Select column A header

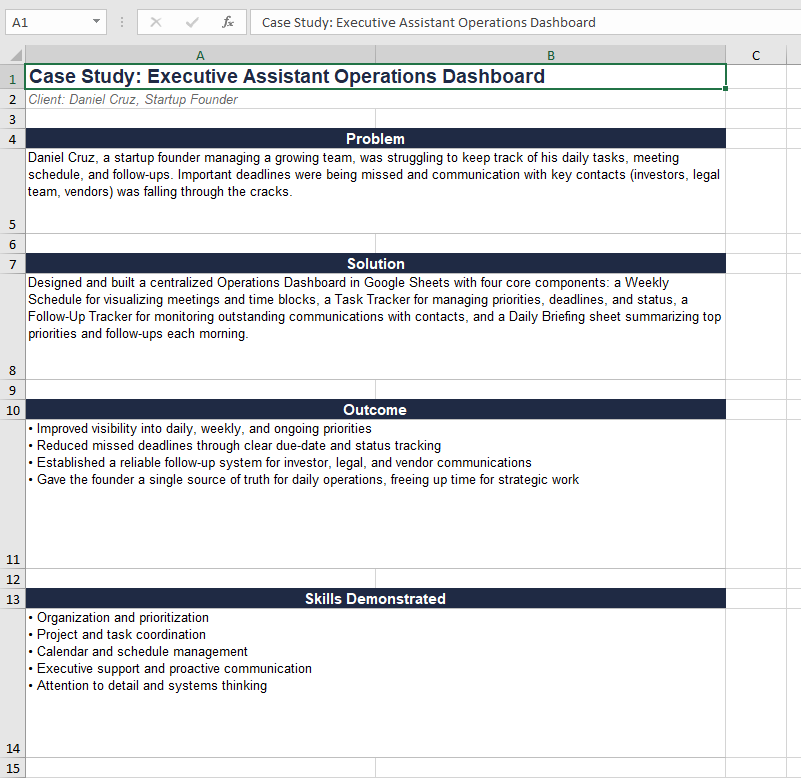coord(200,55)
